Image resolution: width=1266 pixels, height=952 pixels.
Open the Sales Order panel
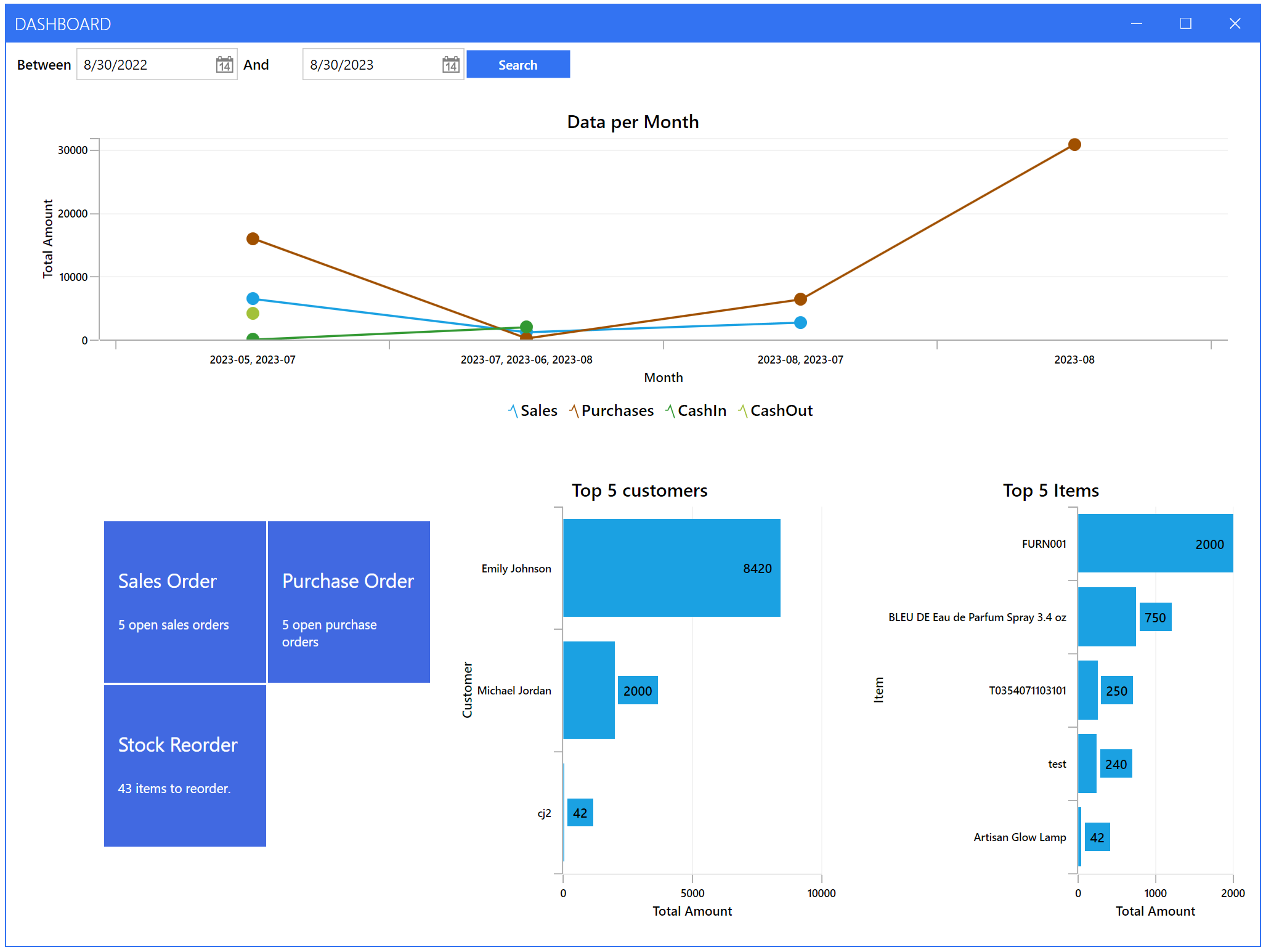pyautogui.click(x=185, y=601)
